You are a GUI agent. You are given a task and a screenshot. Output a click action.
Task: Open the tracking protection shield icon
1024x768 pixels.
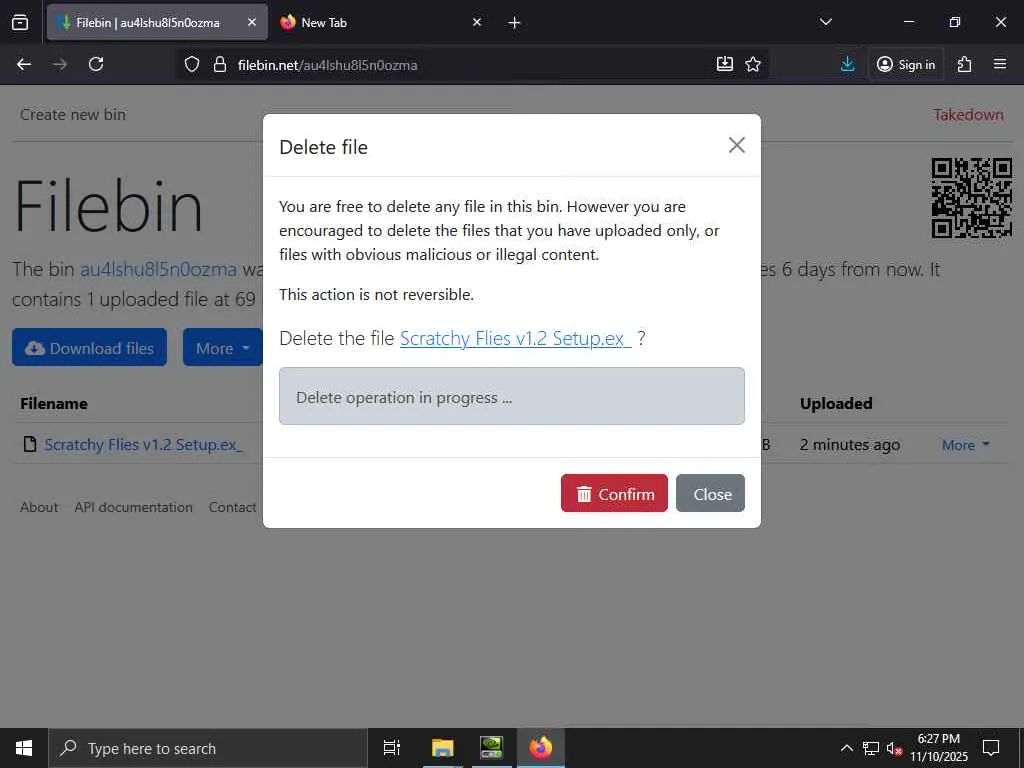(x=191, y=64)
